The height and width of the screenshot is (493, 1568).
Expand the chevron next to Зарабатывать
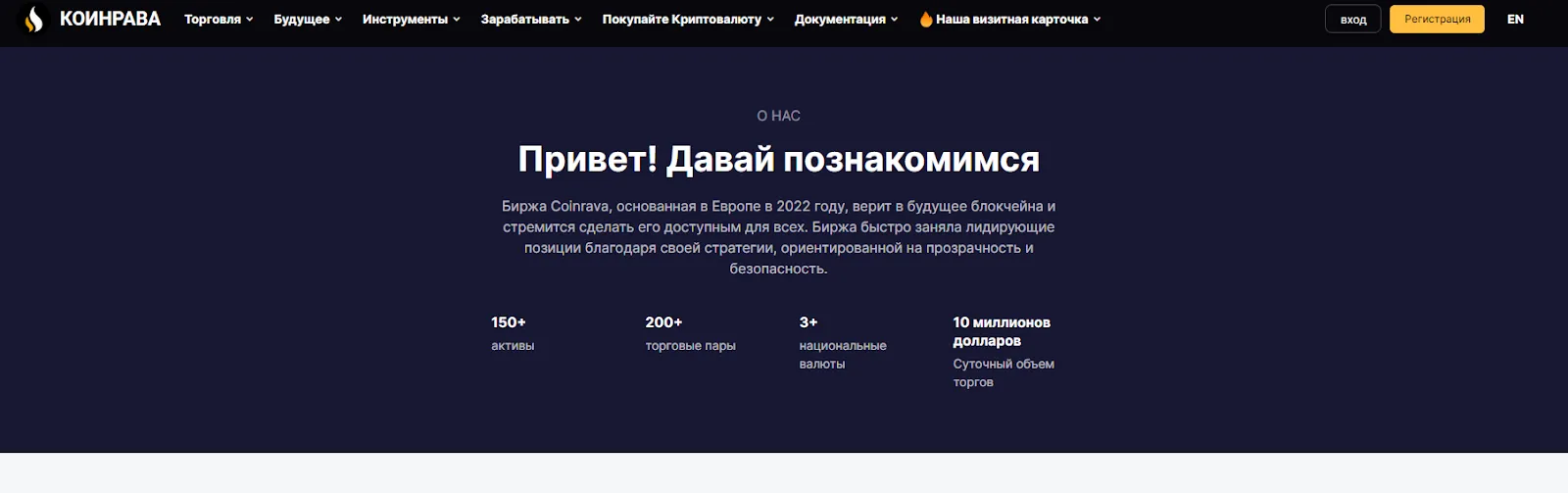[x=578, y=20]
